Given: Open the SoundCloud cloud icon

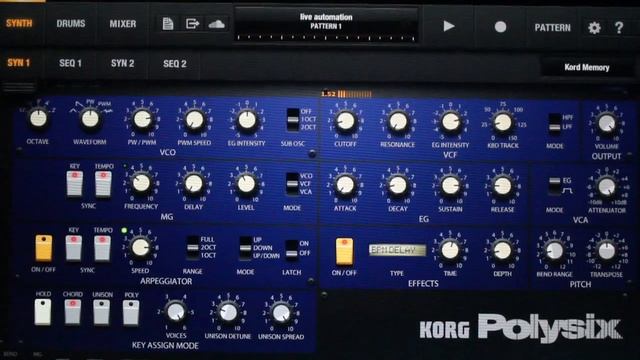Looking at the screenshot, I should pos(216,24).
